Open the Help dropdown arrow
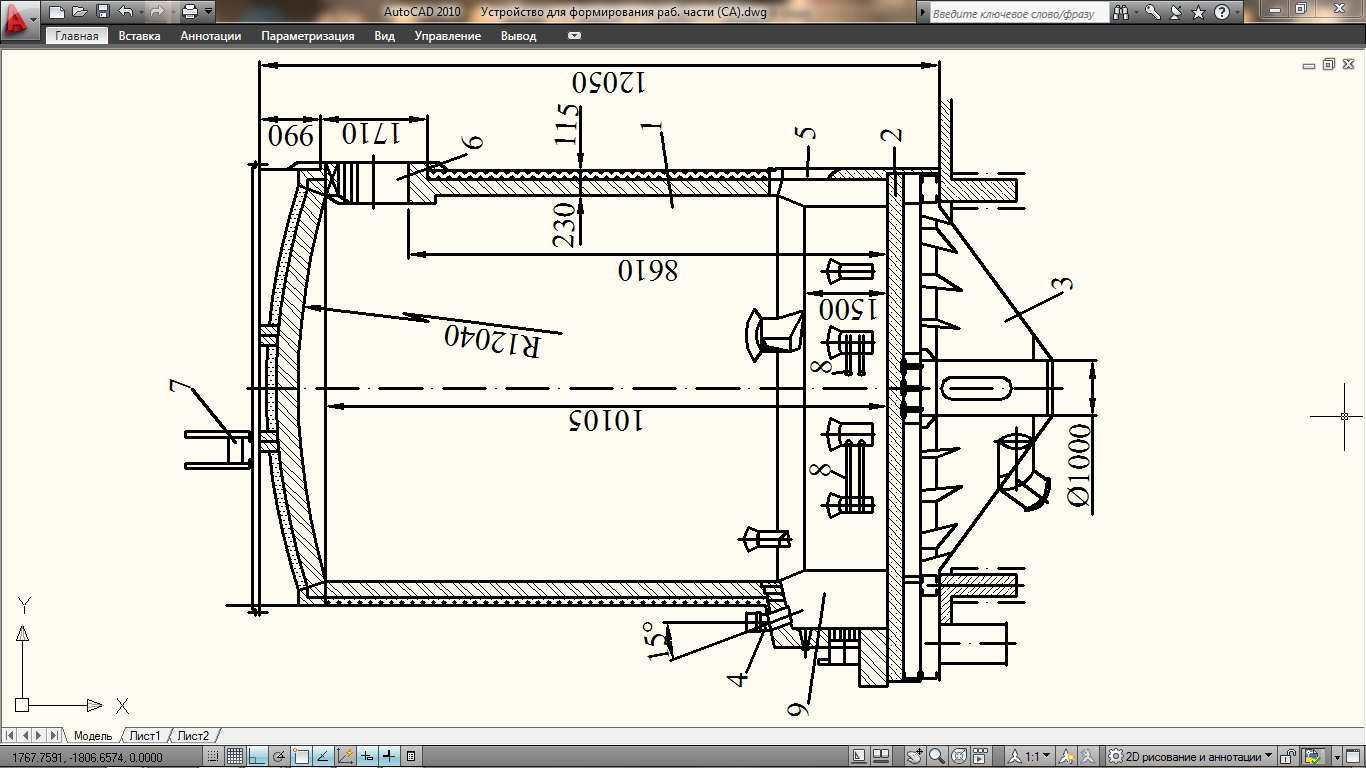Image resolution: width=1366 pixels, height=768 pixels. coord(1236,13)
